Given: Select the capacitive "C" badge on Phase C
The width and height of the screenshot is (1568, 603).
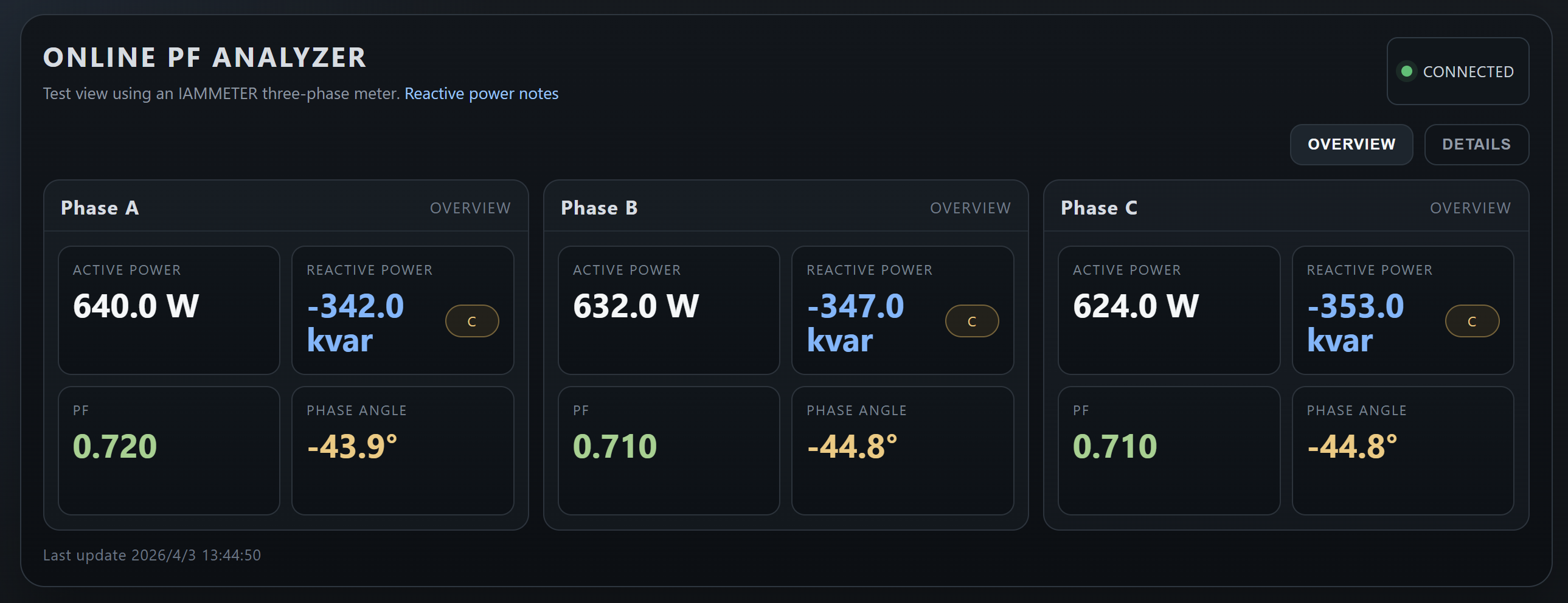Looking at the screenshot, I should pyautogui.click(x=1471, y=321).
